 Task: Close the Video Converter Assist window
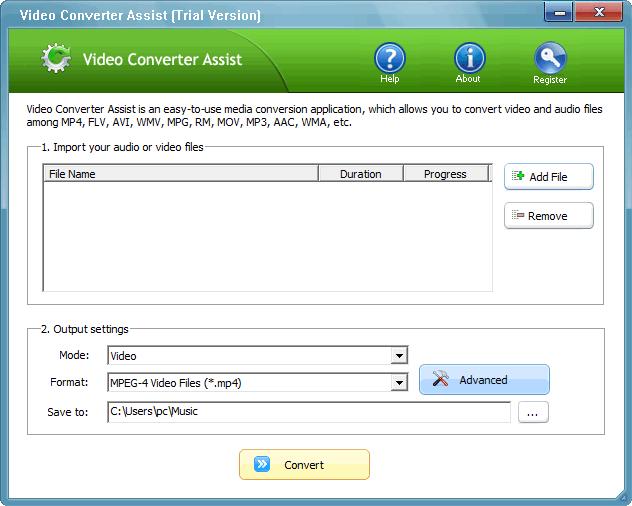599,12
